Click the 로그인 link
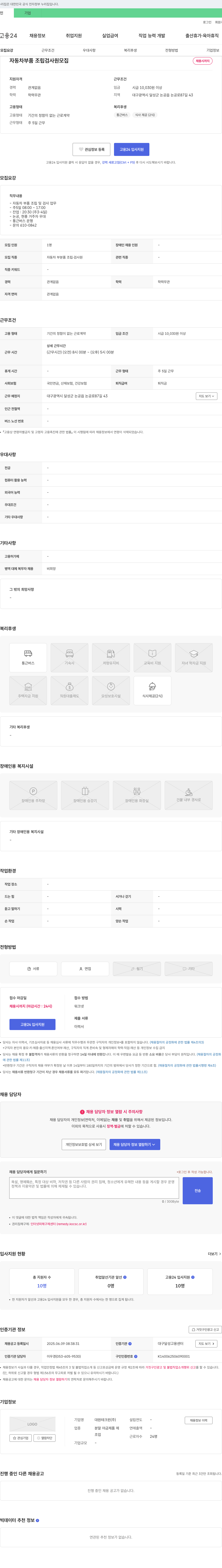The image size is (222, 1568). [x=207, y=22]
